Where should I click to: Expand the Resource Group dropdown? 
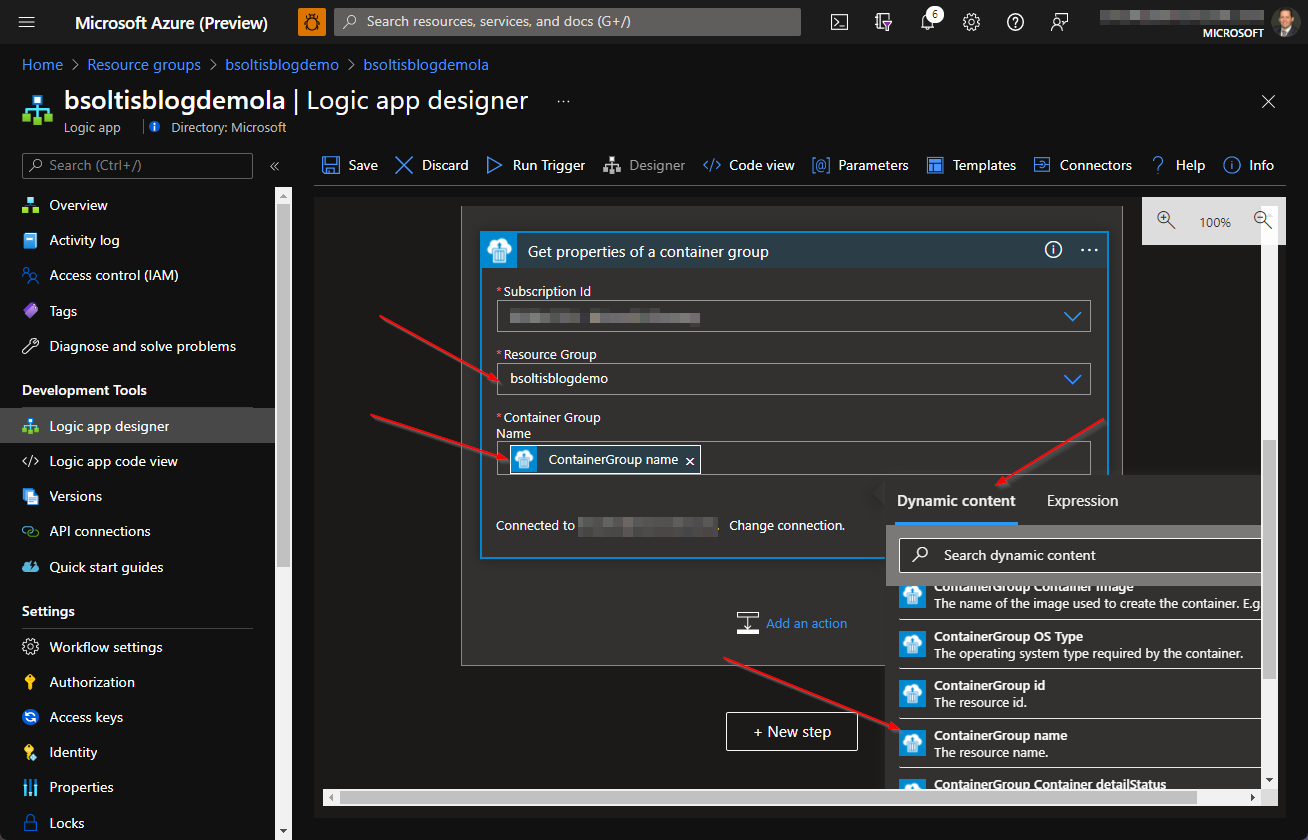1072,379
